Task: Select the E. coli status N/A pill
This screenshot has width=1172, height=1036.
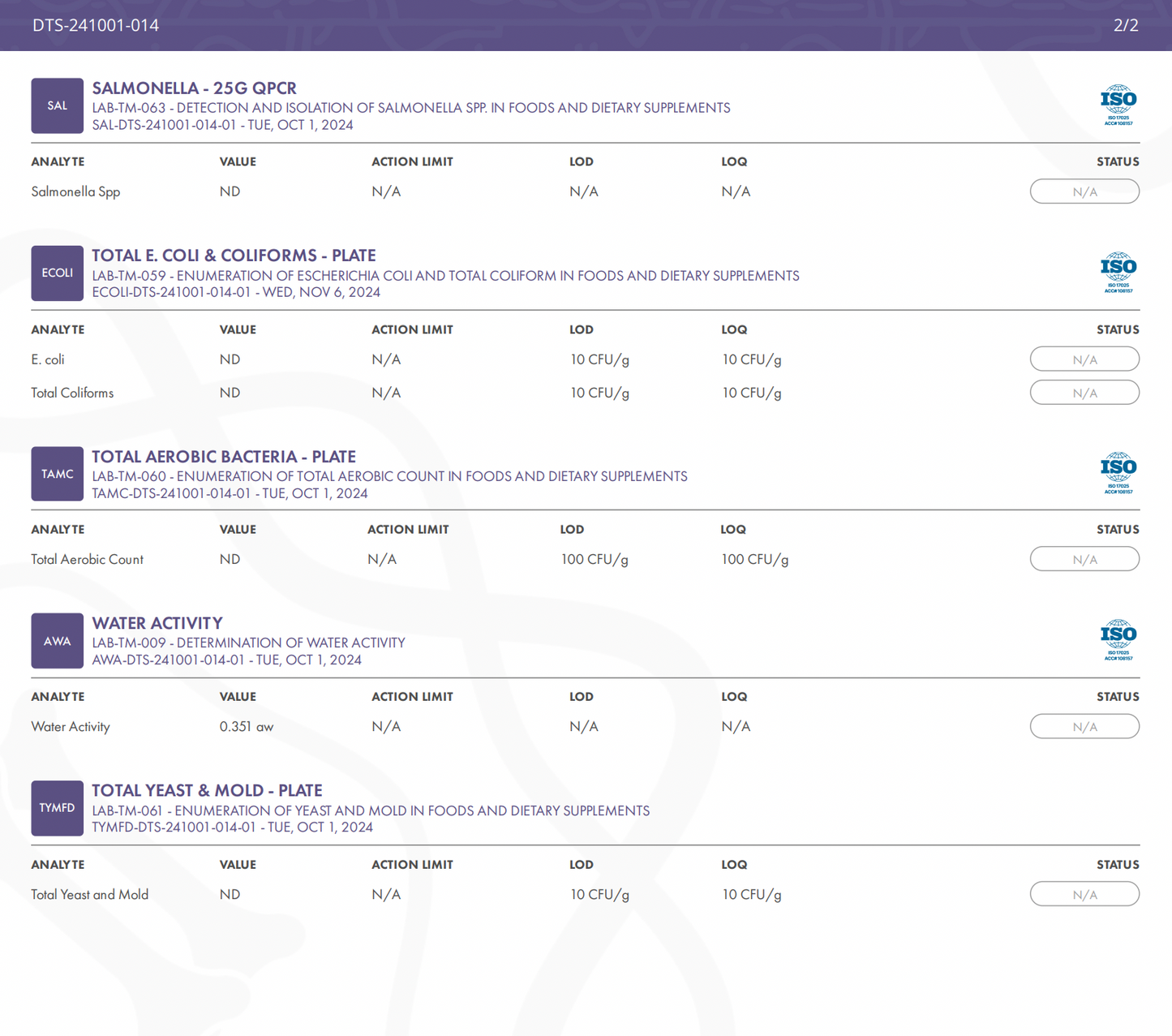Action: 1084,359
